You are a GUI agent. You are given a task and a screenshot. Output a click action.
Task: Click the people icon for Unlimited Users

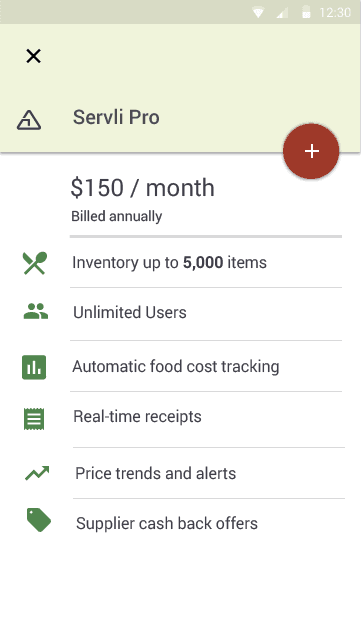tap(36, 311)
